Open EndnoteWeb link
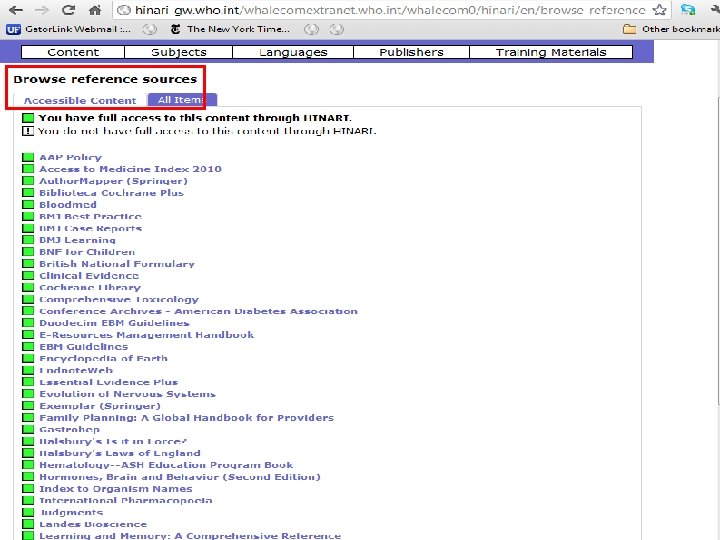The height and width of the screenshot is (540, 720). tap(76, 371)
